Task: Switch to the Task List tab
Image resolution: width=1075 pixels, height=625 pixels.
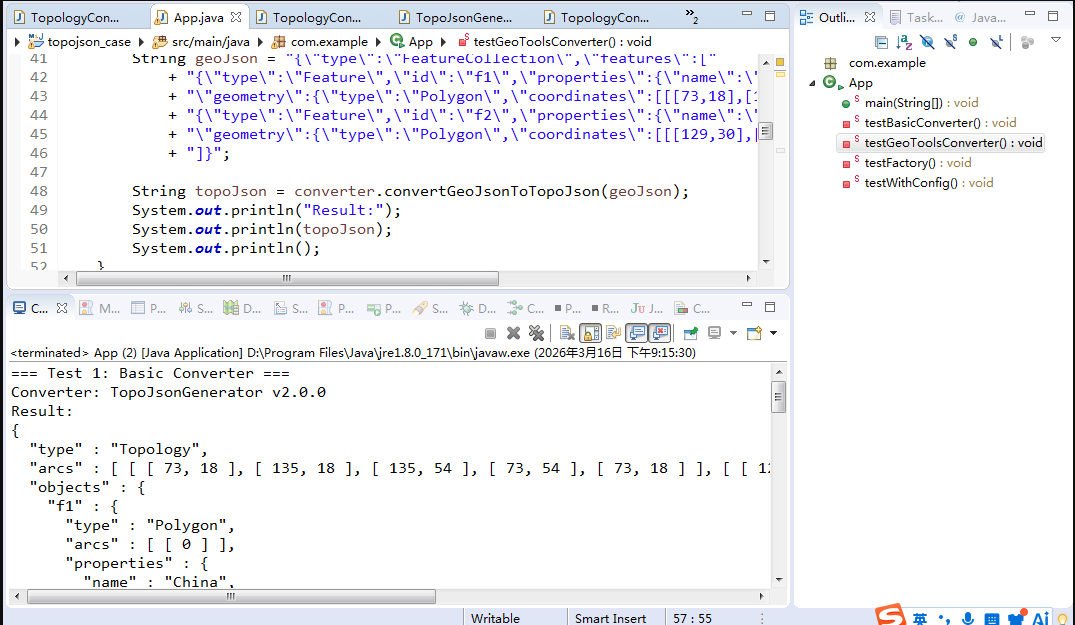Action: click(x=916, y=17)
